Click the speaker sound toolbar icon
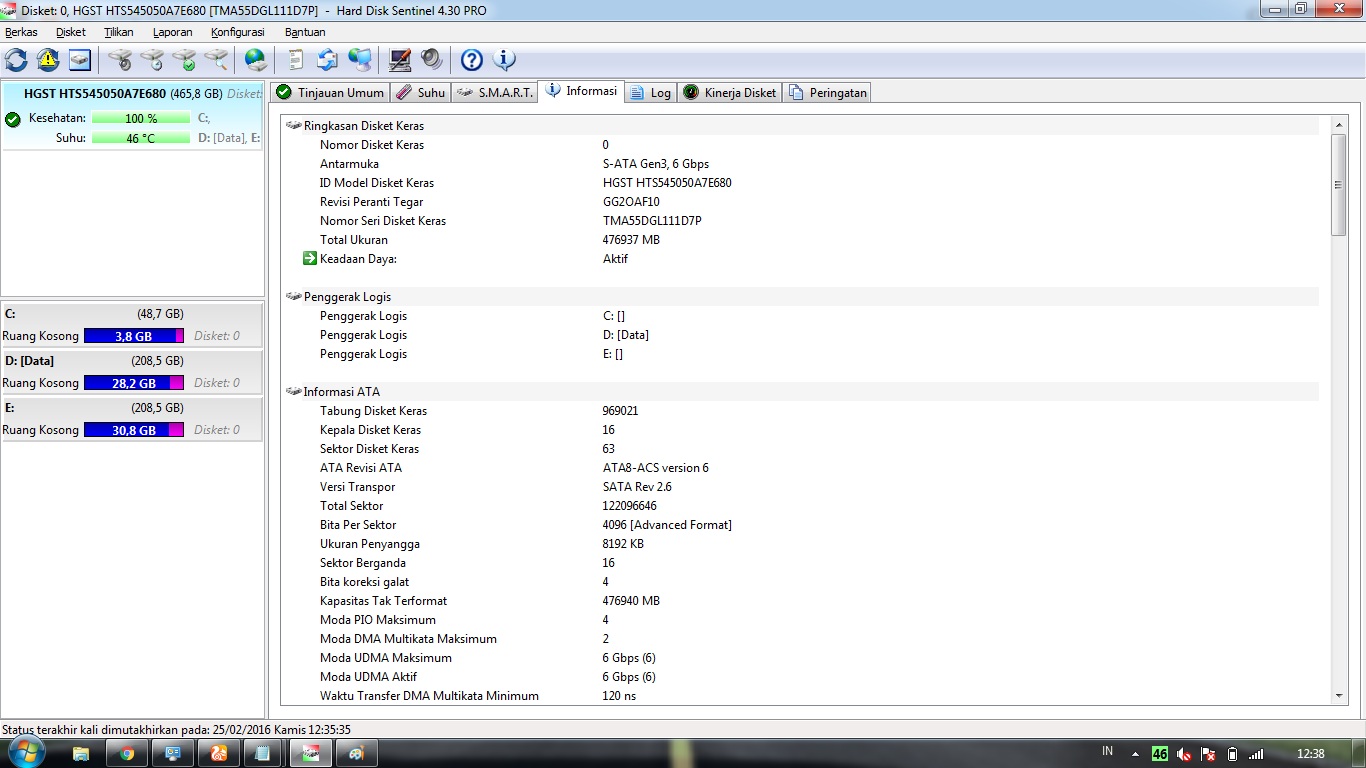The height and width of the screenshot is (768, 1366). [x=432, y=60]
